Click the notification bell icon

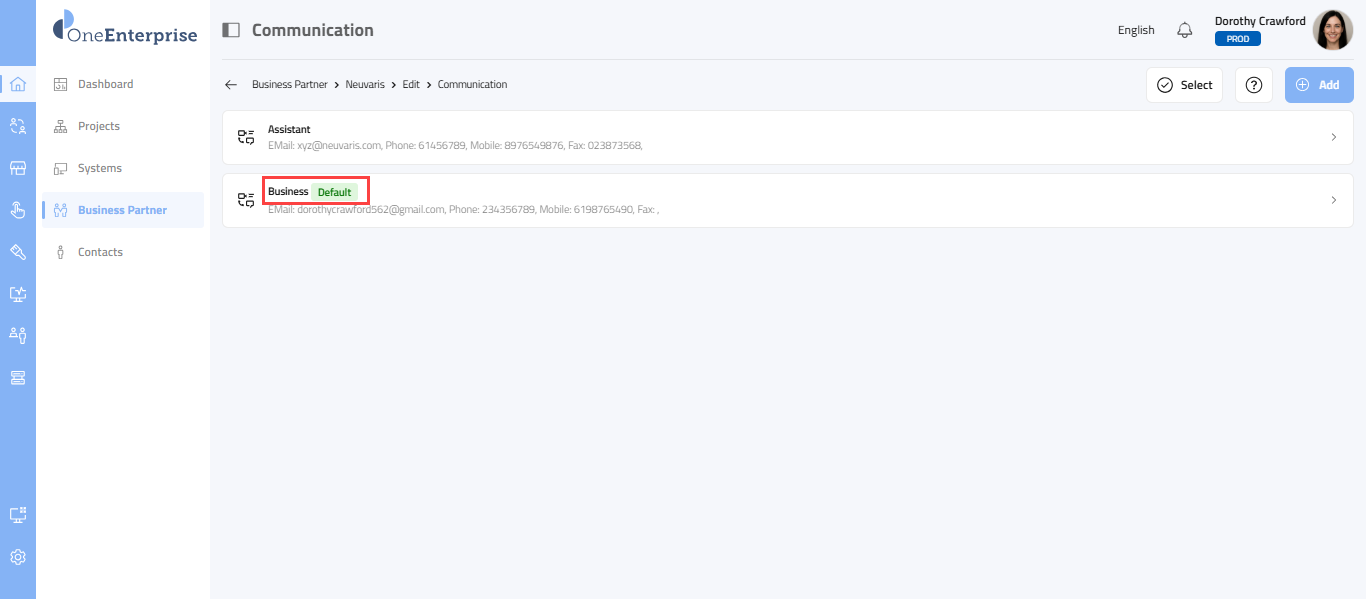pyautogui.click(x=1185, y=30)
